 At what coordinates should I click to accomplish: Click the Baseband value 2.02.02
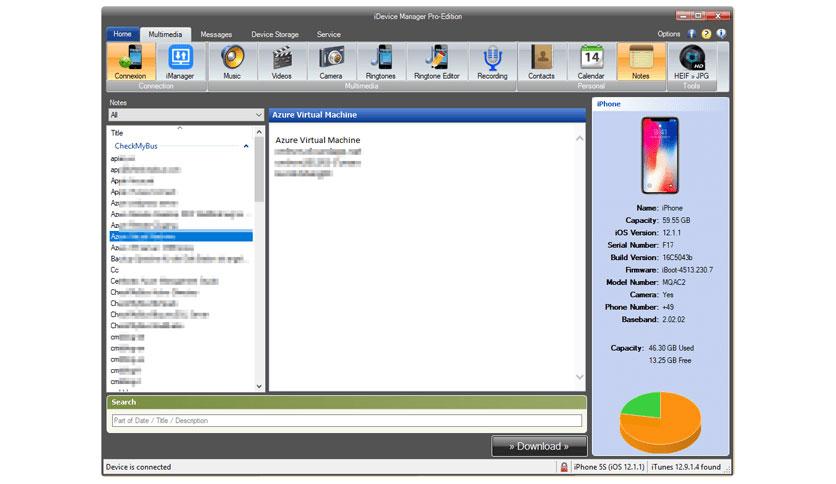pos(673,320)
